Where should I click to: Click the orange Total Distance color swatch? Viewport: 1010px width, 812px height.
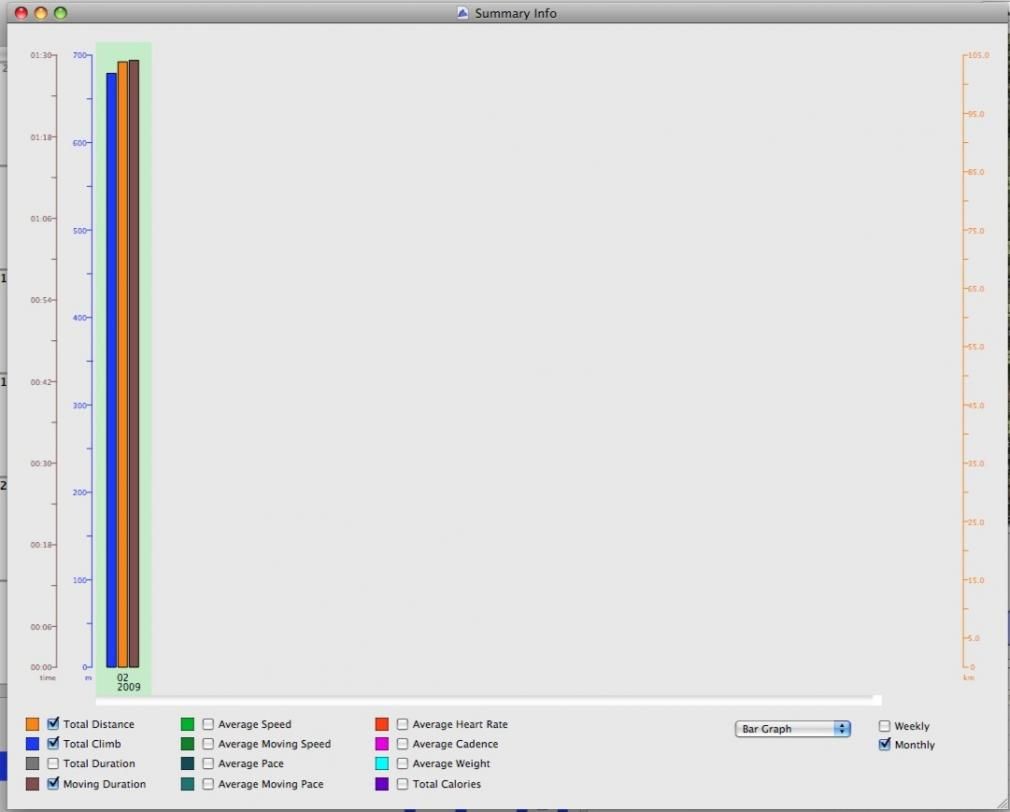pyautogui.click(x=32, y=724)
